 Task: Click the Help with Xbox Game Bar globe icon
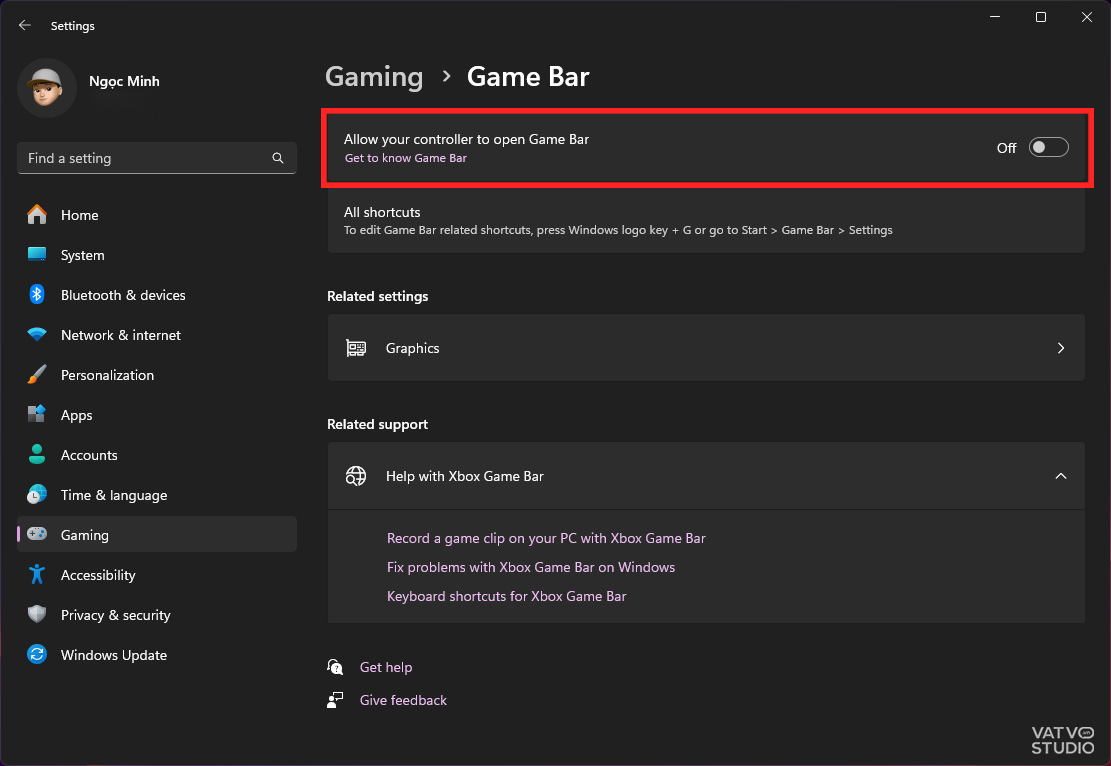(356, 476)
